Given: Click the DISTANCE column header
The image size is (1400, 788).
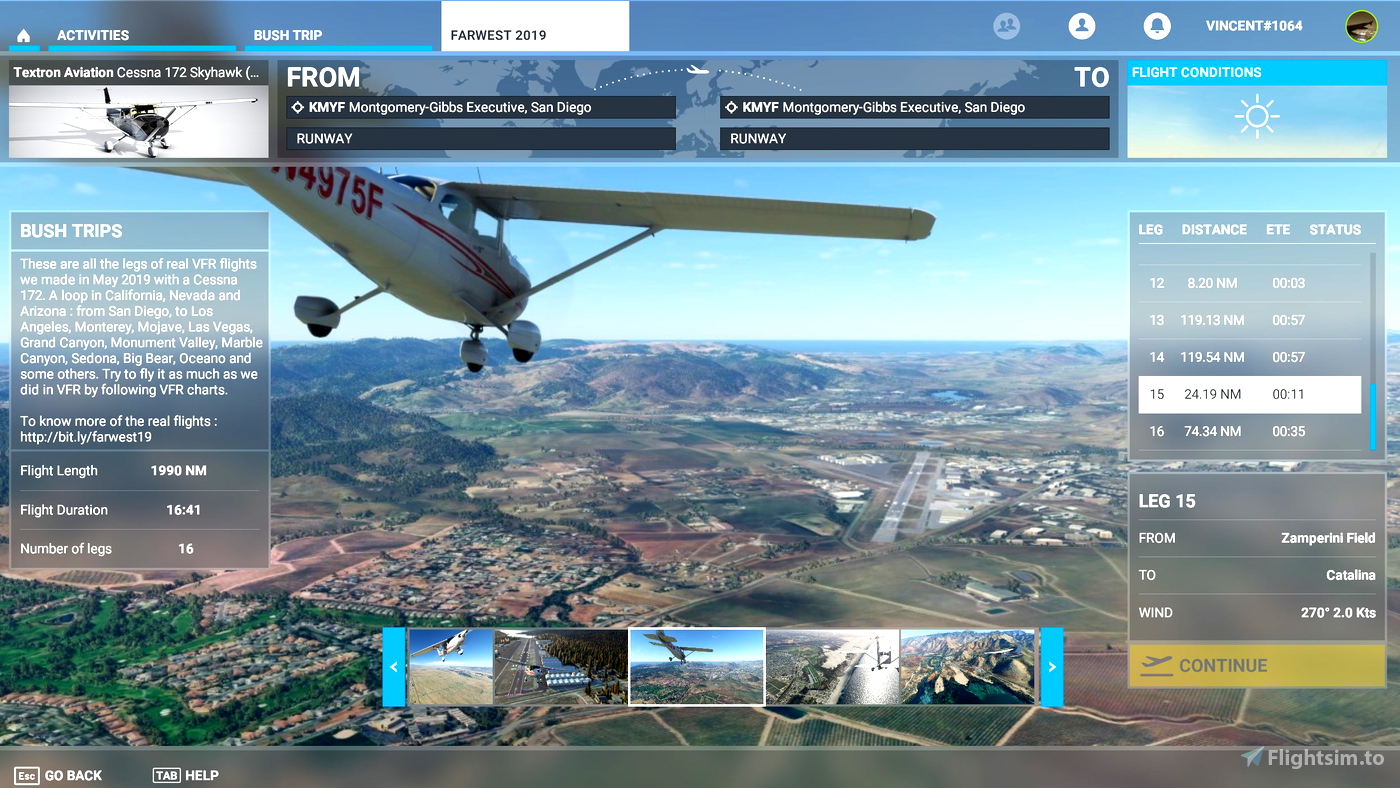Looking at the screenshot, I should (x=1214, y=229).
